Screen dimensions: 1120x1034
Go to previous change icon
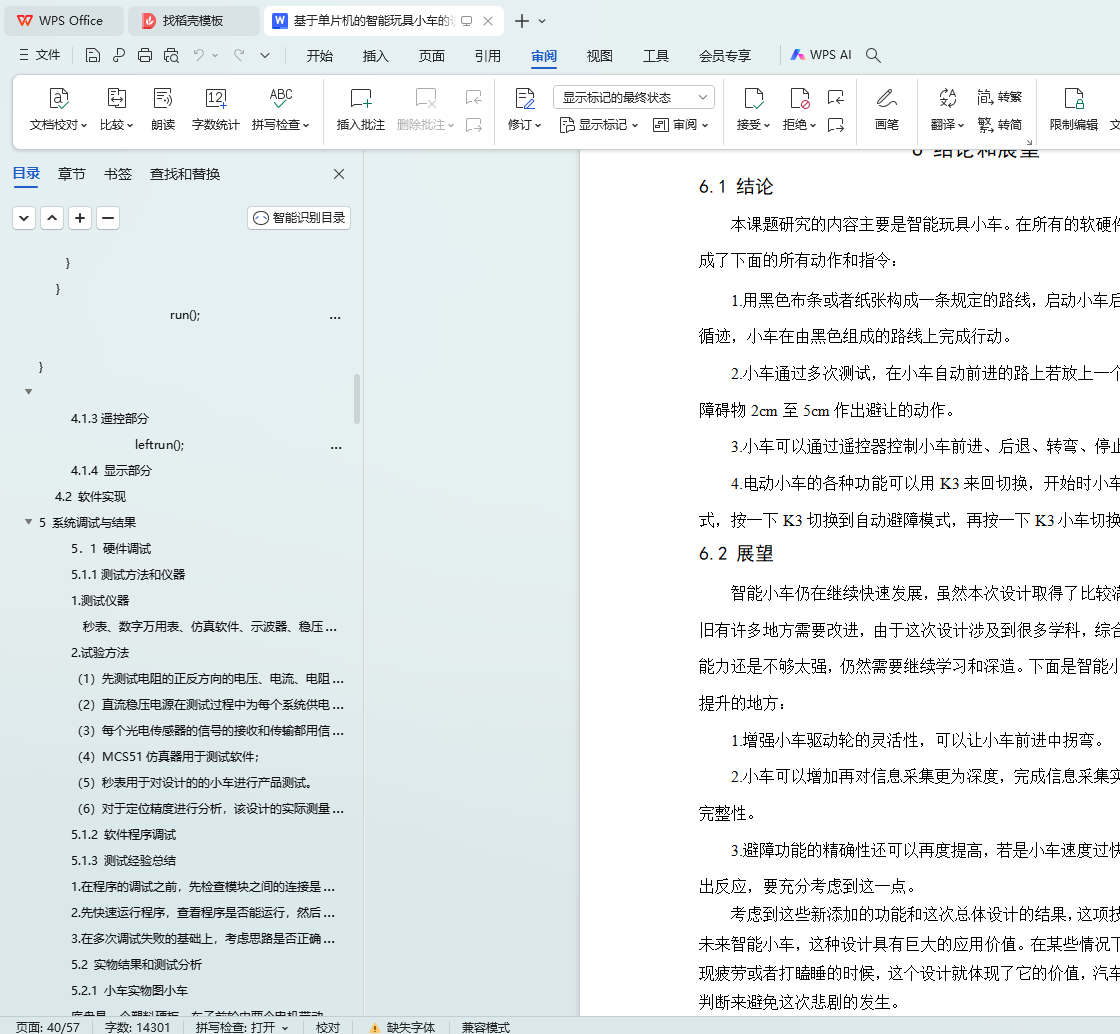pos(836,97)
